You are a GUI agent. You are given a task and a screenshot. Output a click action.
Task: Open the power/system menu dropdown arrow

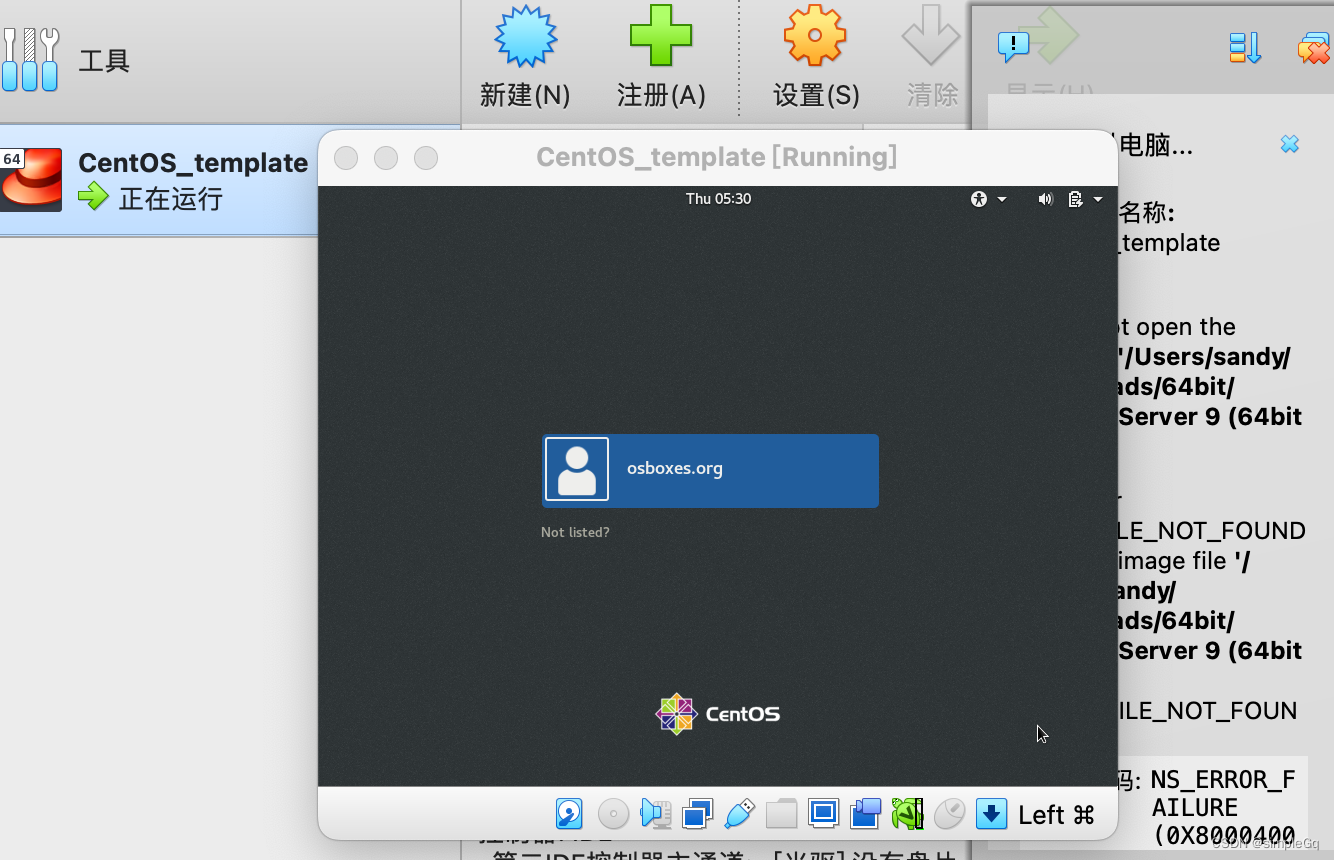point(1098,199)
